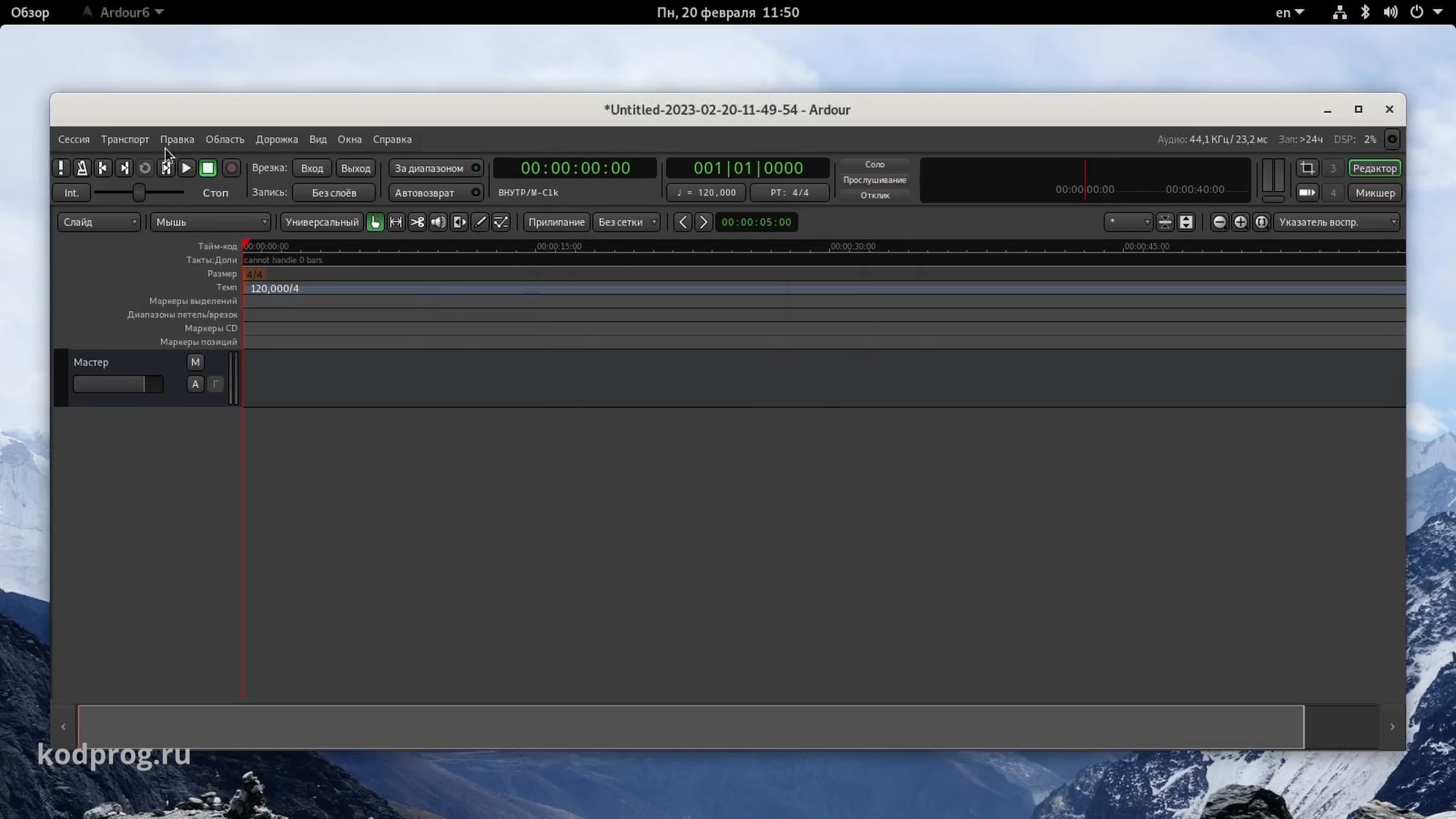The image size is (1456, 819).
Task: Go to next snap point arrow
Action: click(x=704, y=222)
